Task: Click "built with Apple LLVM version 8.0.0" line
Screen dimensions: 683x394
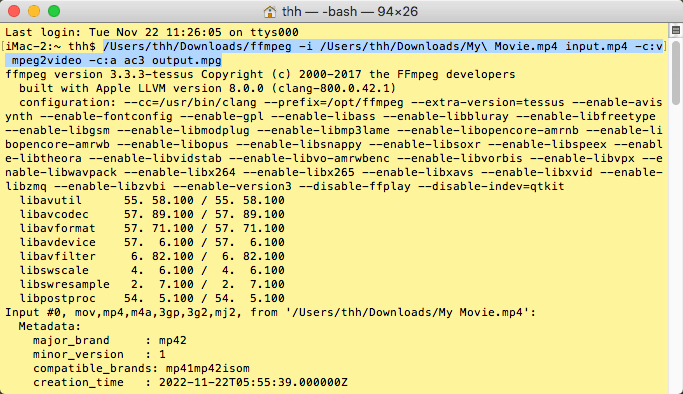Action: [207, 88]
